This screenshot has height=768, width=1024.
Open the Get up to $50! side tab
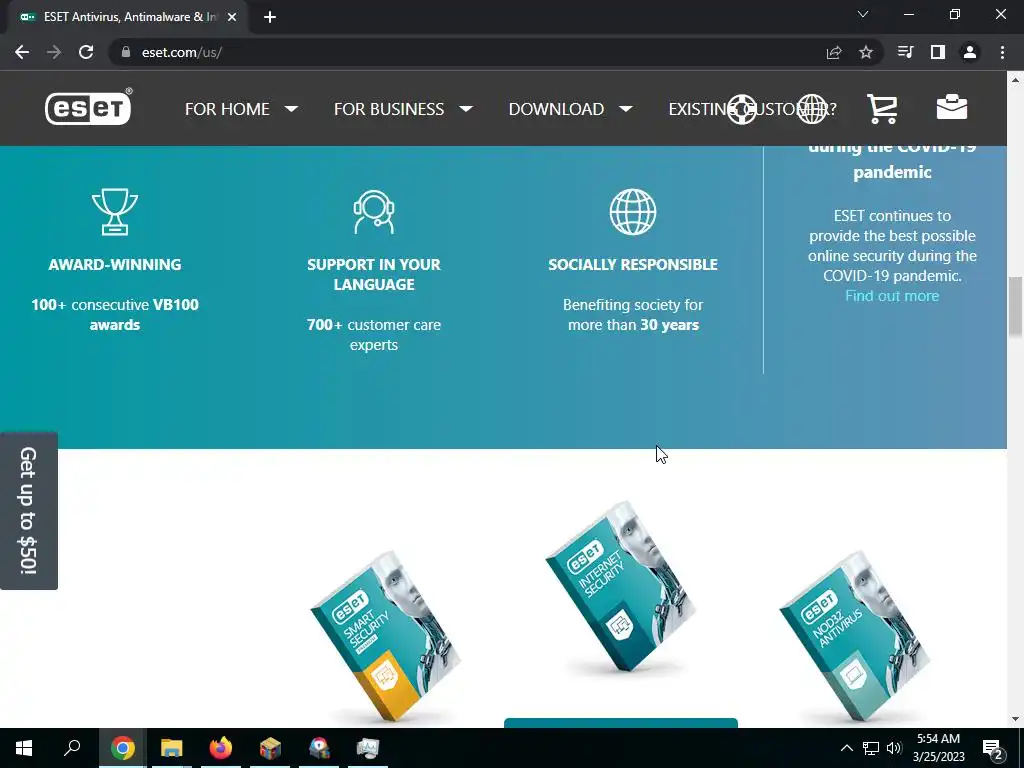click(x=29, y=511)
